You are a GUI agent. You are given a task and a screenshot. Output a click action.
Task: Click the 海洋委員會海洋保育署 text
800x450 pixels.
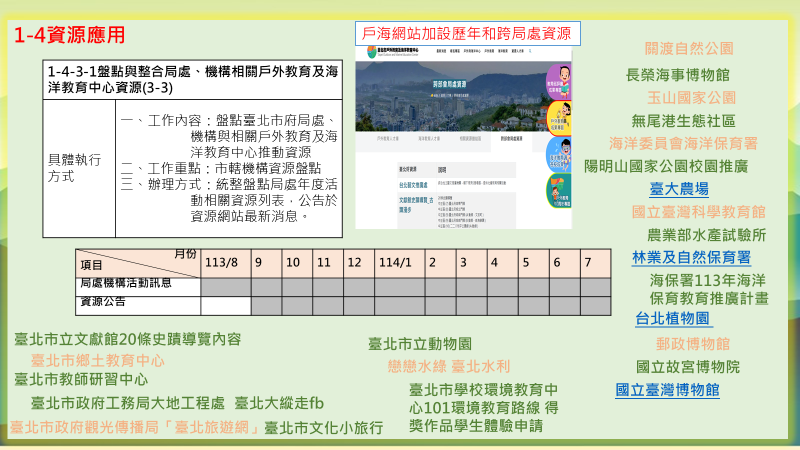coord(683,144)
